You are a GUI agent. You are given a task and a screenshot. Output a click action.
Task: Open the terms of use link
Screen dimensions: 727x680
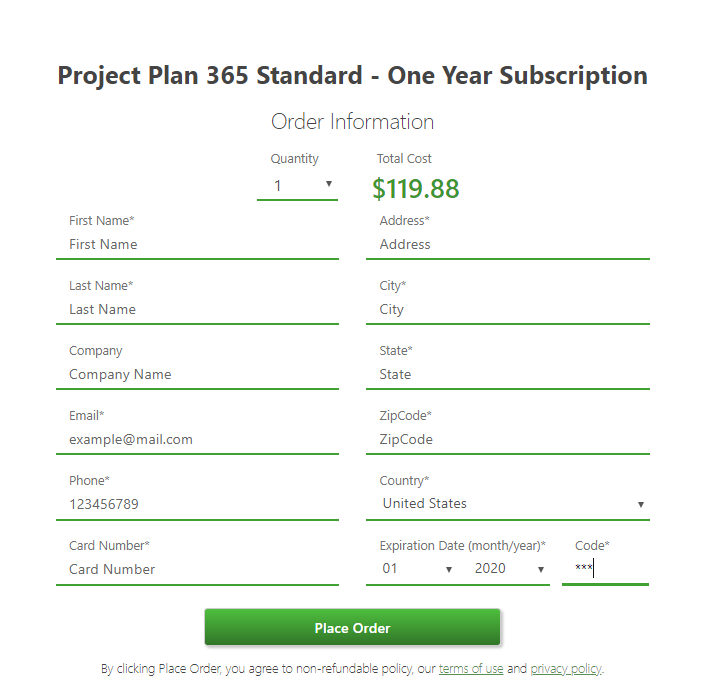[471, 669]
